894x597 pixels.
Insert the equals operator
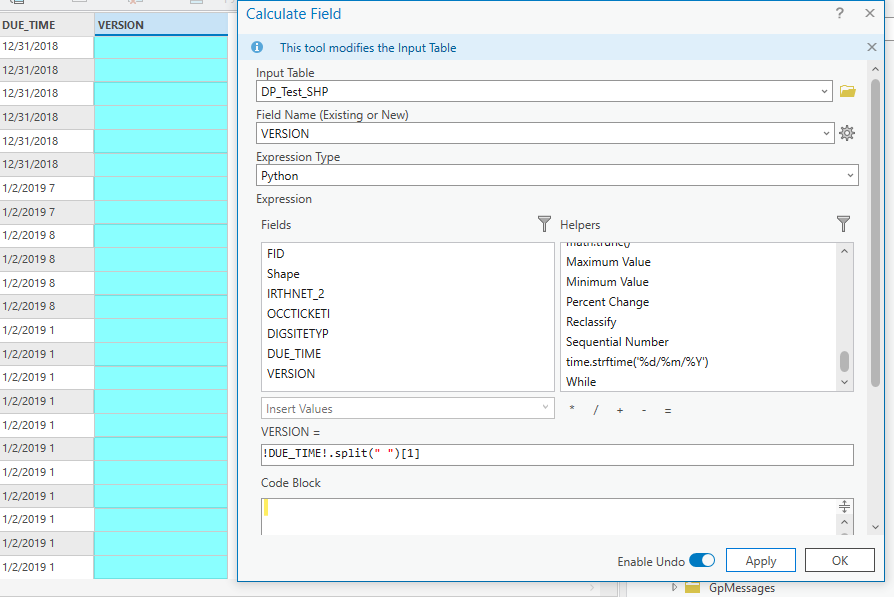[667, 409]
